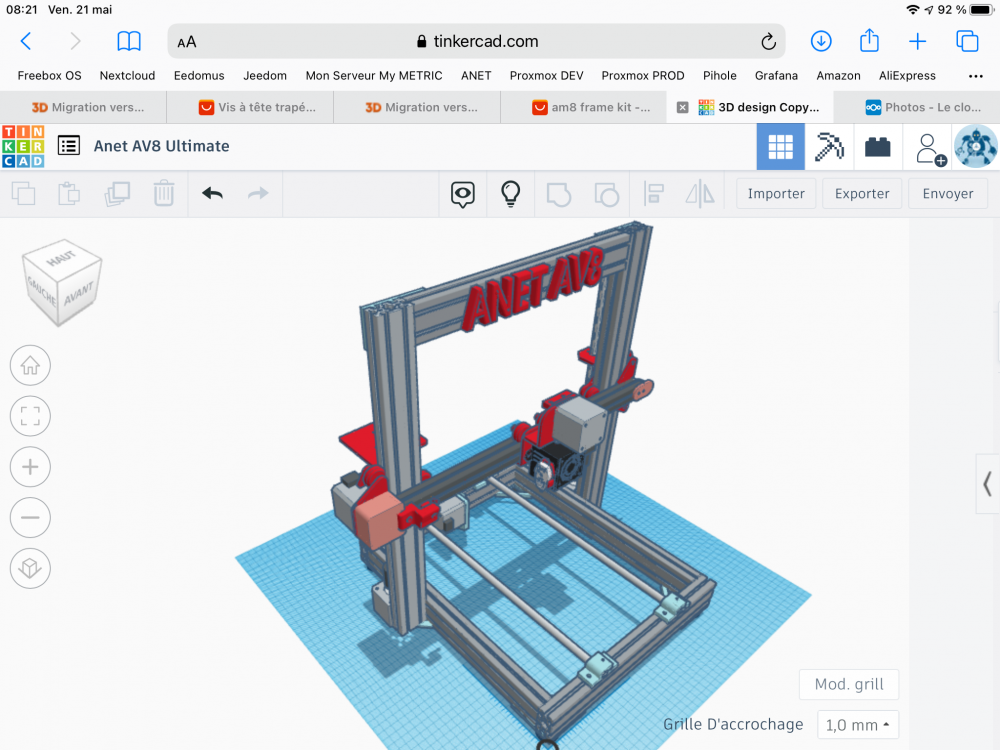Edit the Anet AV8 Ultimate design name
The height and width of the screenshot is (750, 1000).
161,146
